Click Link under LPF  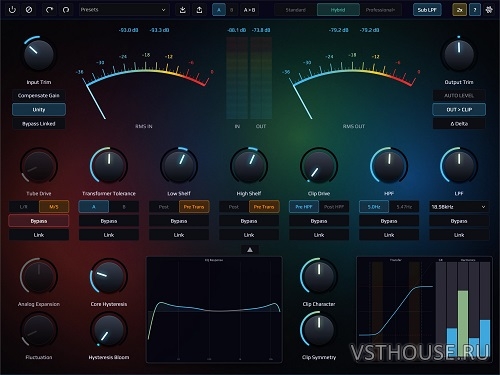(459, 235)
